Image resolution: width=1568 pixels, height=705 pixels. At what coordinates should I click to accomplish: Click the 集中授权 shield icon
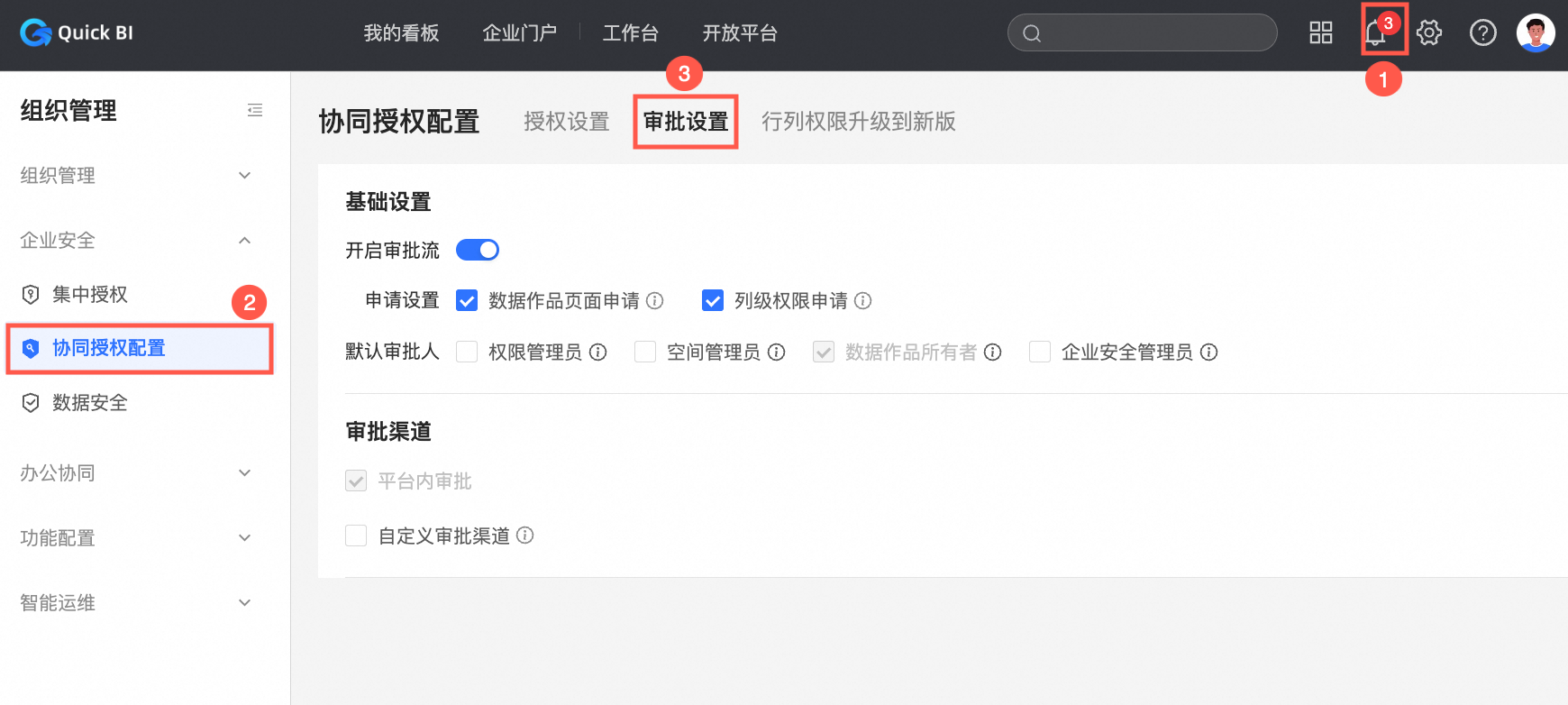(x=31, y=295)
